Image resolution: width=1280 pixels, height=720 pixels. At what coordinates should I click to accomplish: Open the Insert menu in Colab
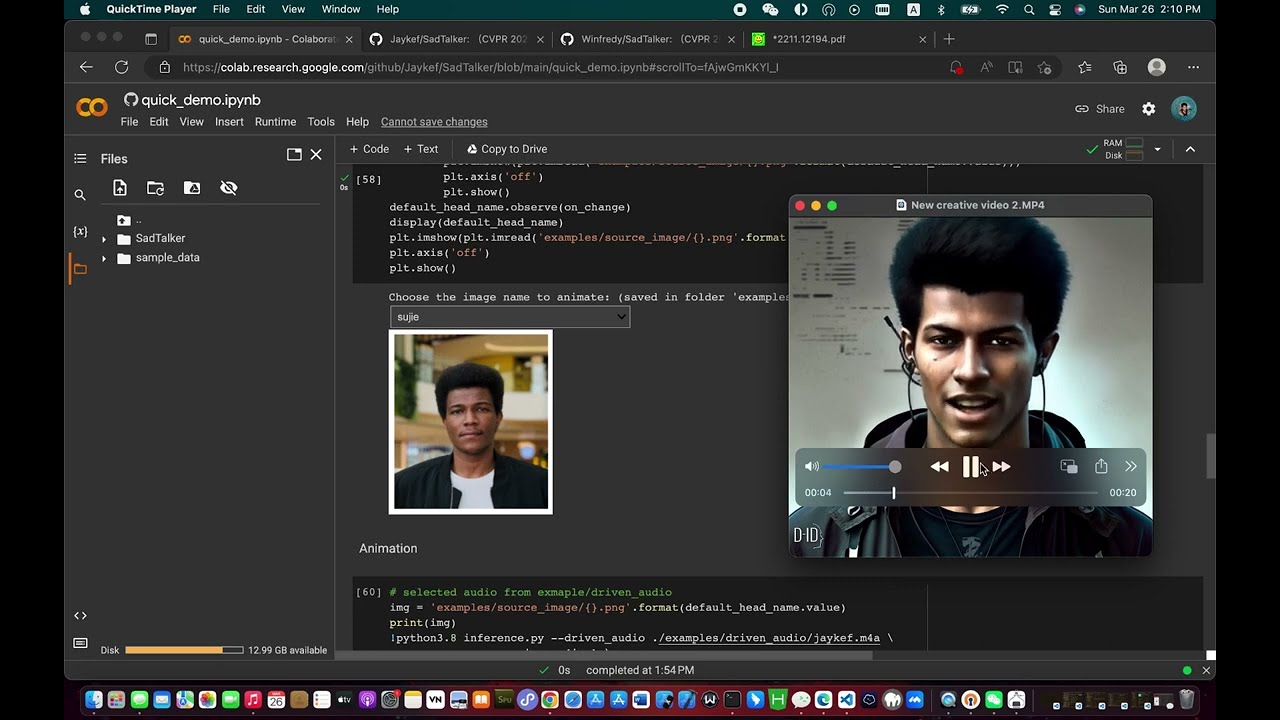(x=229, y=122)
